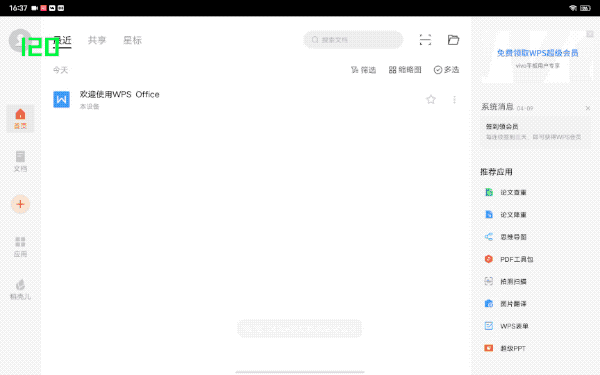Open 拍照扫描 photo scan tool
The height and width of the screenshot is (375, 600).
(x=506, y=282)
